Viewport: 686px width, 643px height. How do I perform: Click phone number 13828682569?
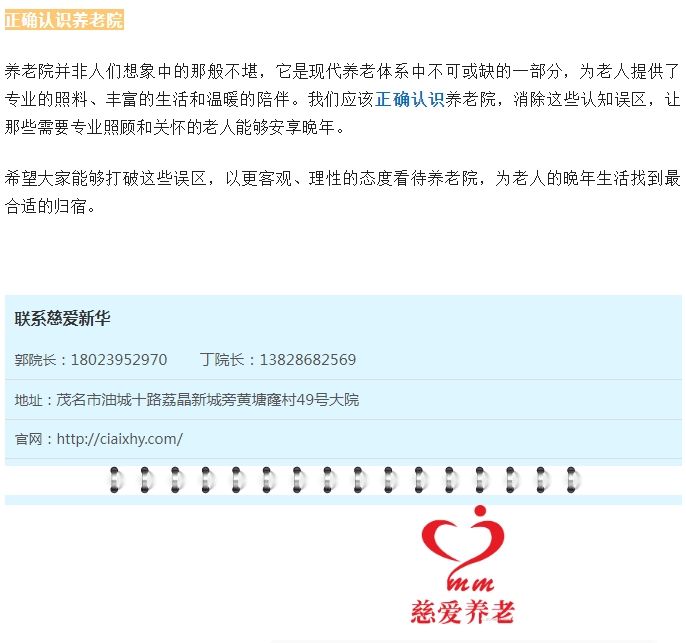click(x=307, y=360)
